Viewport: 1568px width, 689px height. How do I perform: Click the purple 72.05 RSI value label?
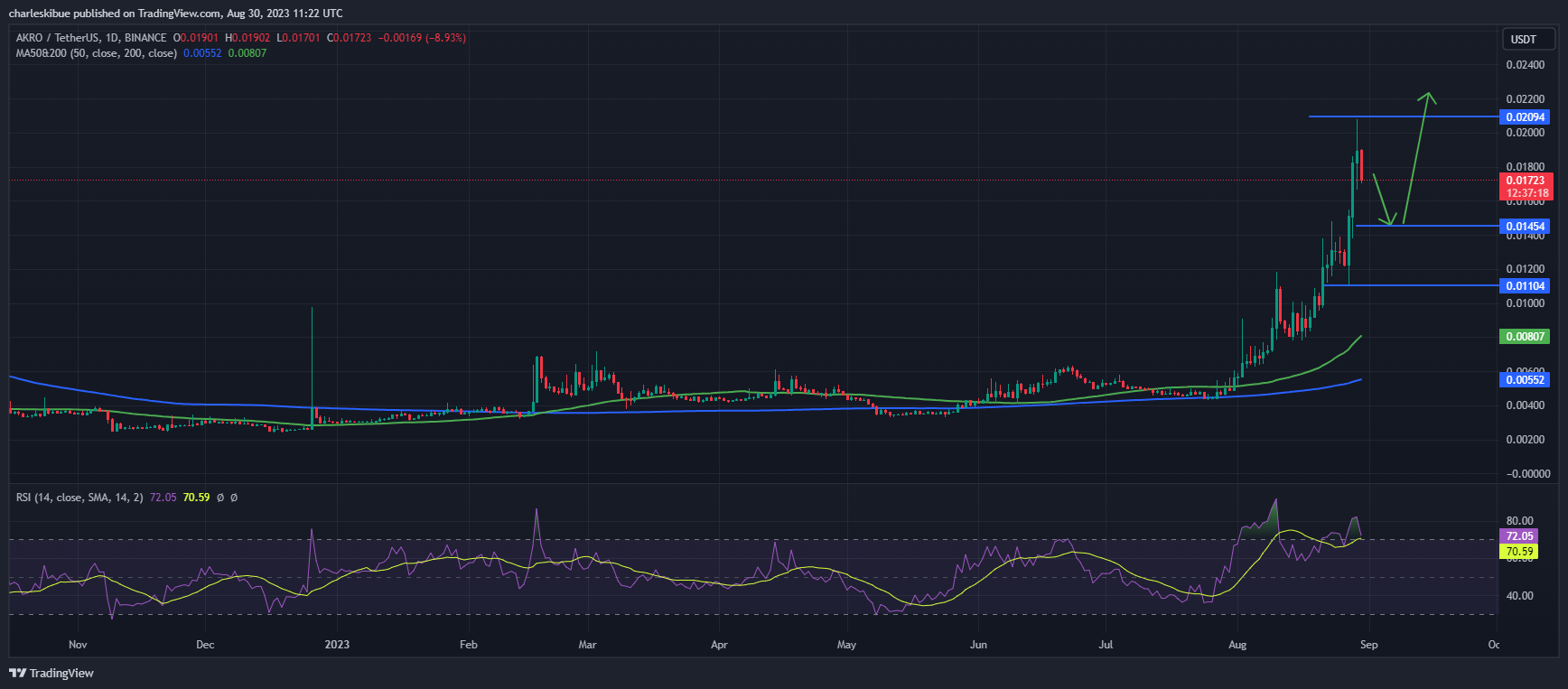click(x=1519, y=536)
